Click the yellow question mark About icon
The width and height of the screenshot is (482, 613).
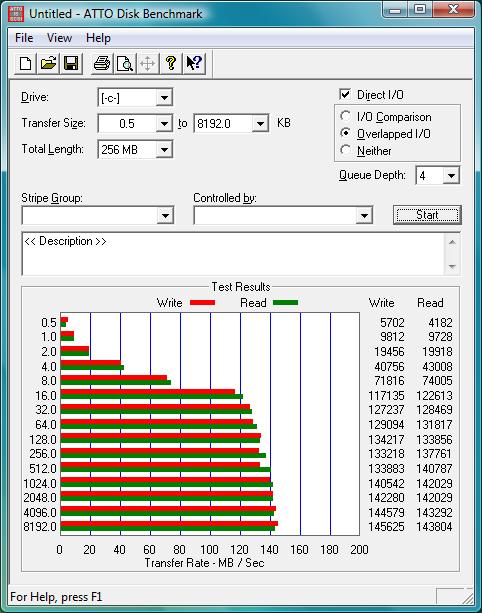[170, 63]
